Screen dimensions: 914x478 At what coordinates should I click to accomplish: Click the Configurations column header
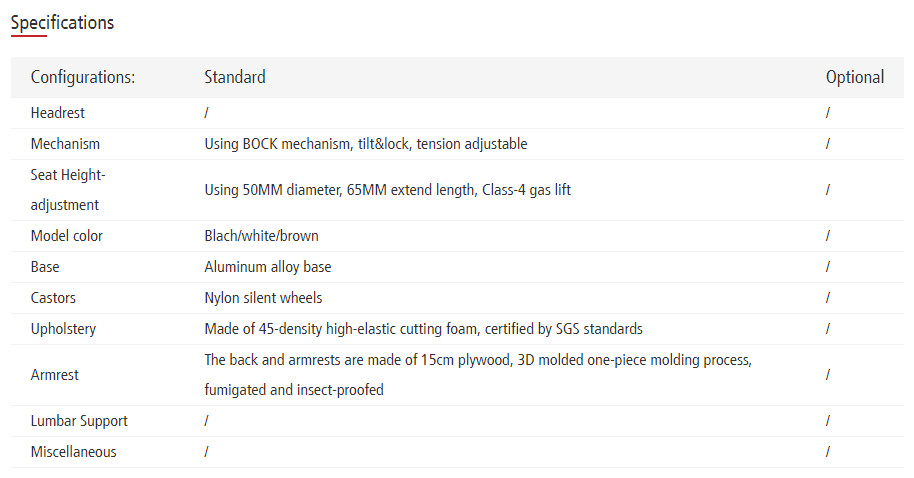83,77
